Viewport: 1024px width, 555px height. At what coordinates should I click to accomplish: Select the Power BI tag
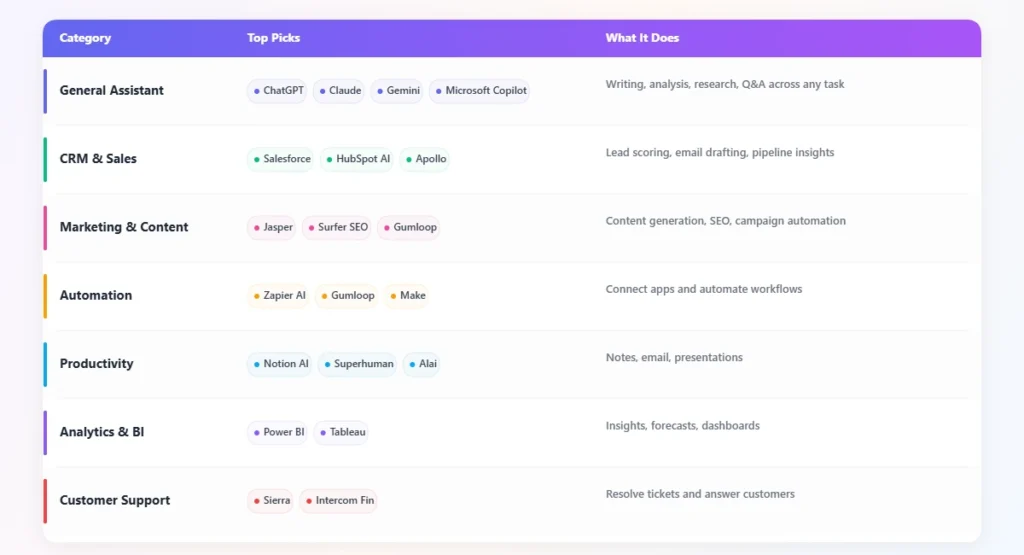coord(278,432)
